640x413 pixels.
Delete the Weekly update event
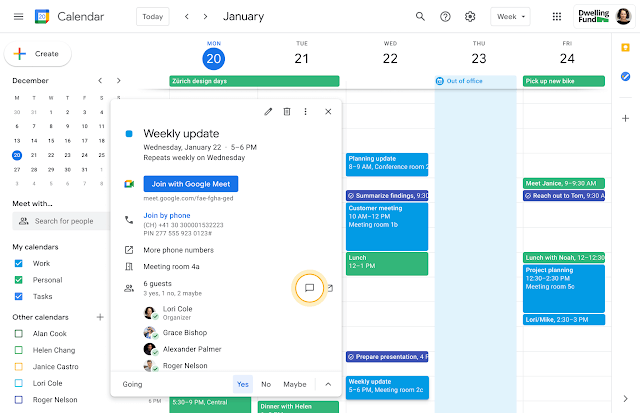coord(287,112)
